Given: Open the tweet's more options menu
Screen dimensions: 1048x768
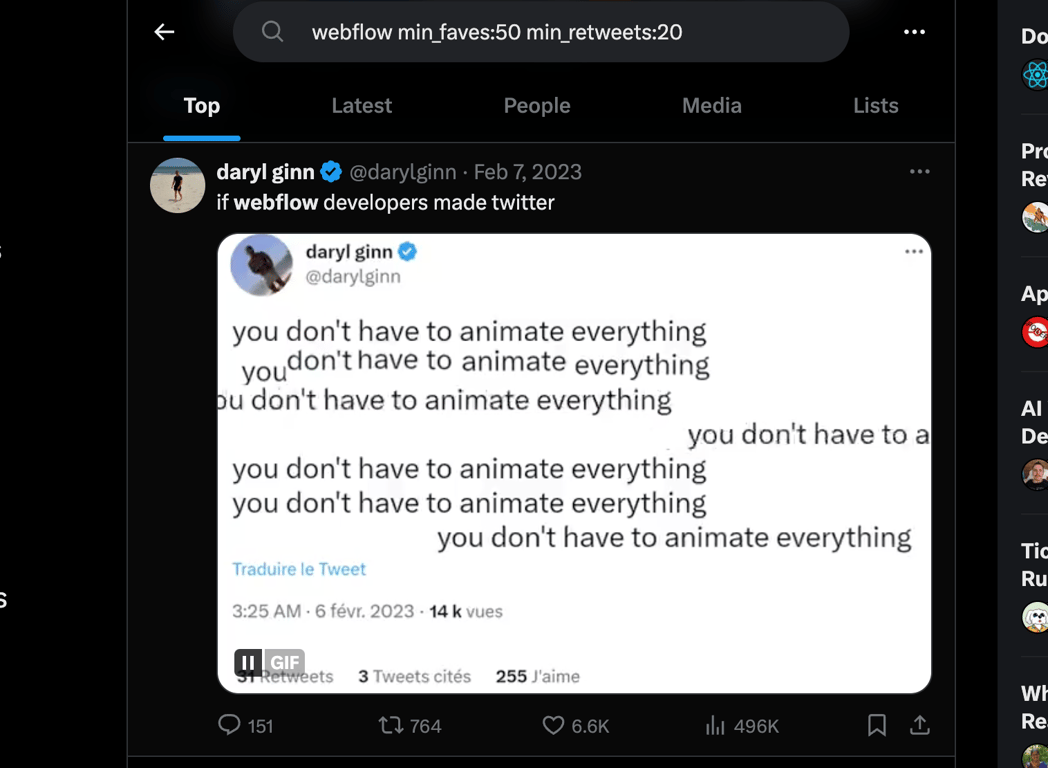Looking at the screenshot, I should 919,172.
